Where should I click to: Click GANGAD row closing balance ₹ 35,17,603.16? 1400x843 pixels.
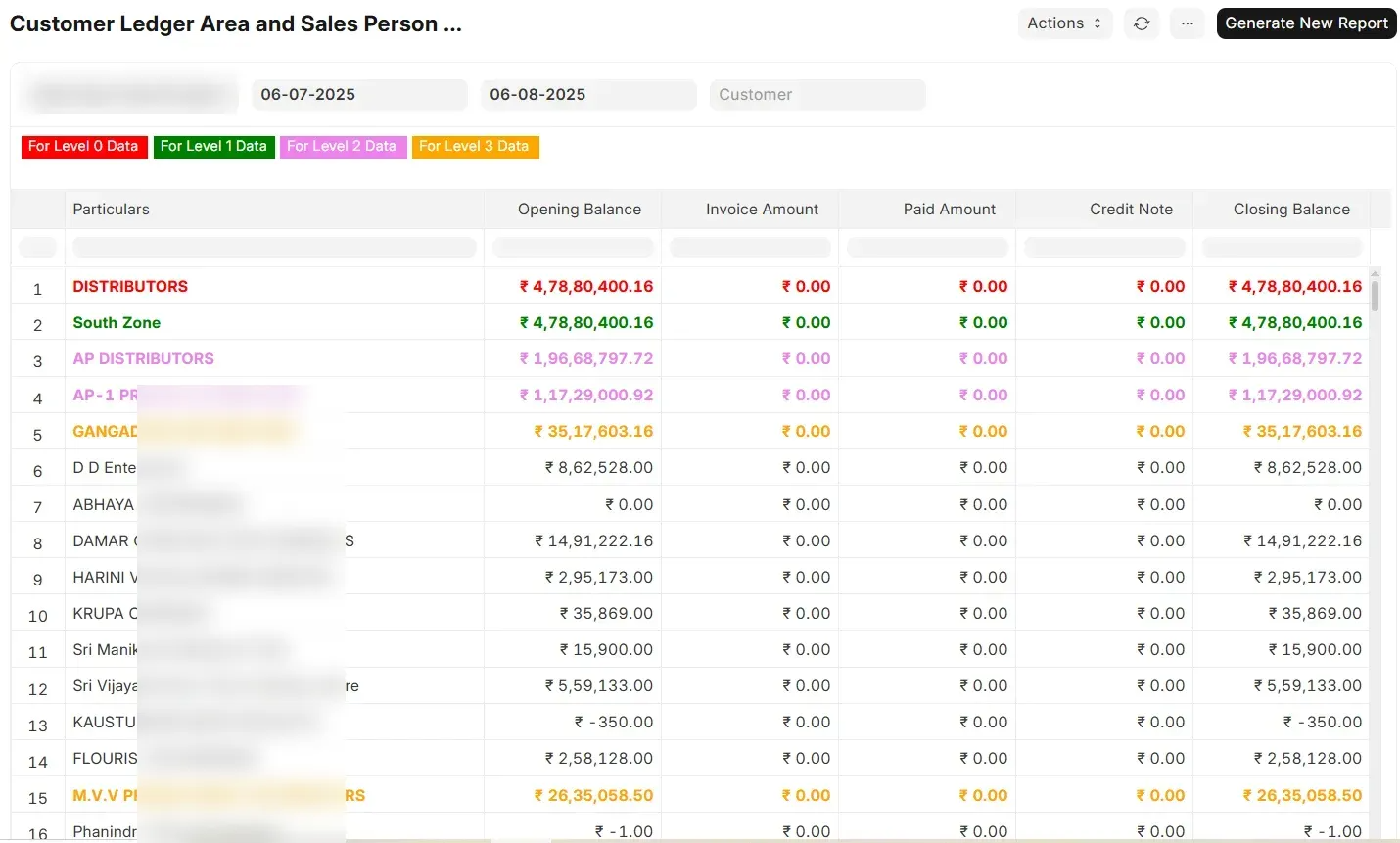tap(1302, 432)
